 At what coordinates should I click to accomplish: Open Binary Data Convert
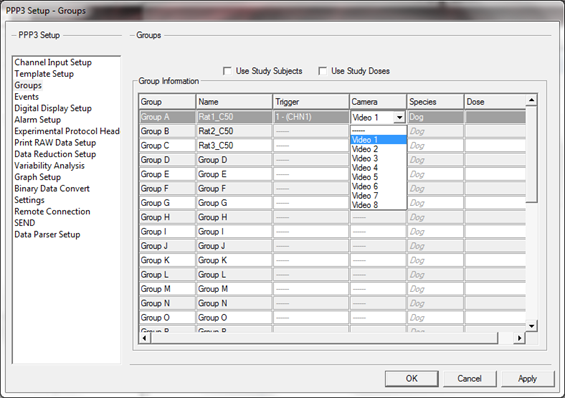tap(52, 189)
